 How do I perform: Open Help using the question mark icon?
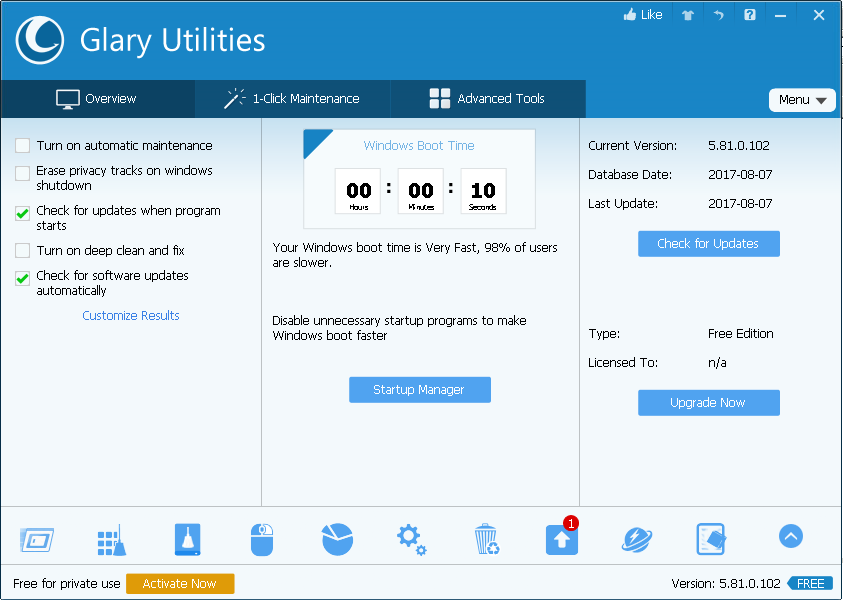(x=749, y=14)
